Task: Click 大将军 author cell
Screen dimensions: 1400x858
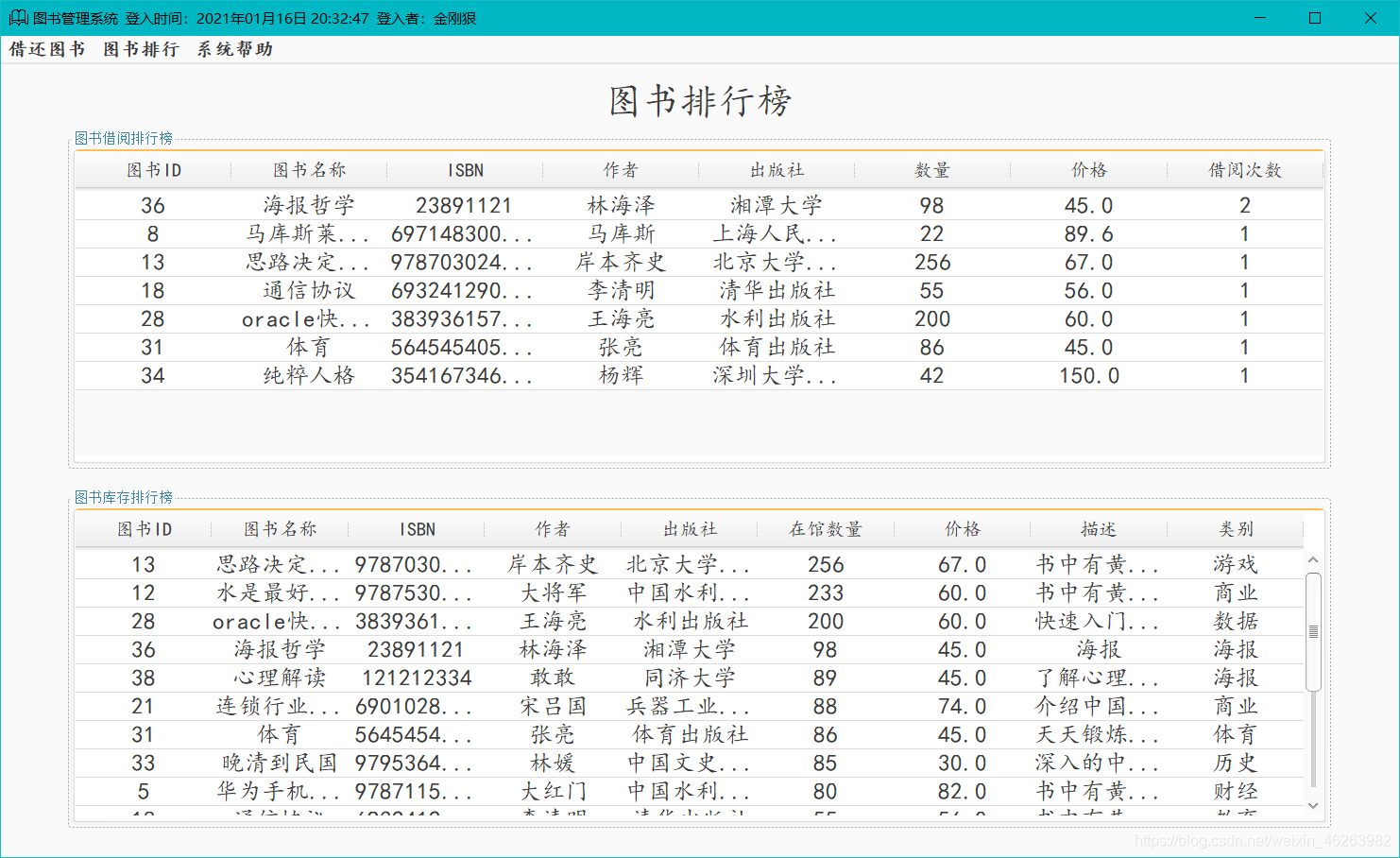Action: point(553,592)
